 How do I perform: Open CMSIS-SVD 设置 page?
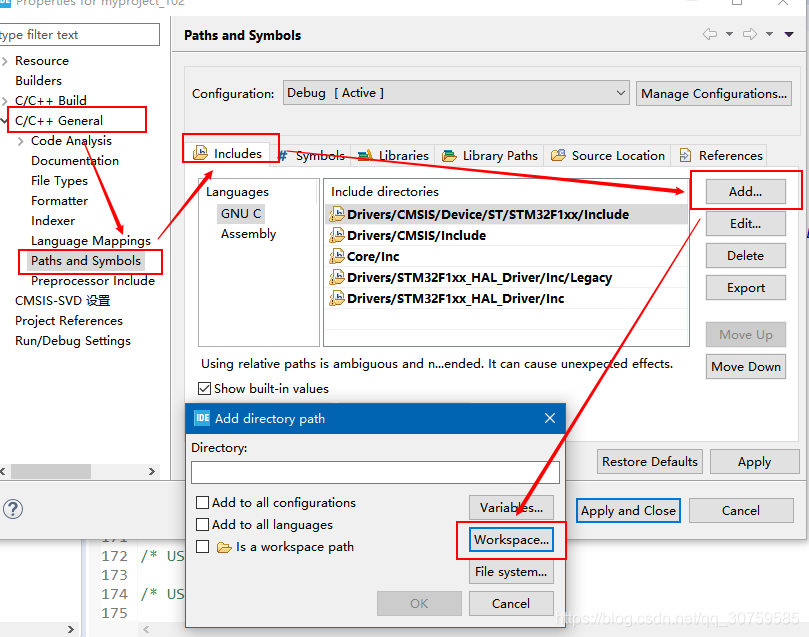62,301
